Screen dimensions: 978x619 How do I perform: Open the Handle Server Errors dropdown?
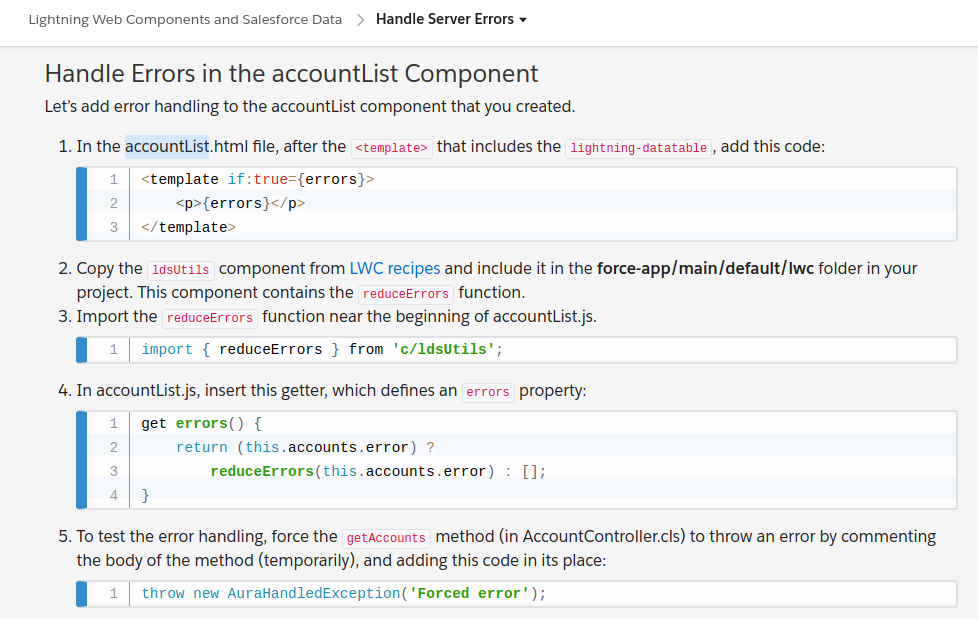pyautogui.click(x=445, y=19)
